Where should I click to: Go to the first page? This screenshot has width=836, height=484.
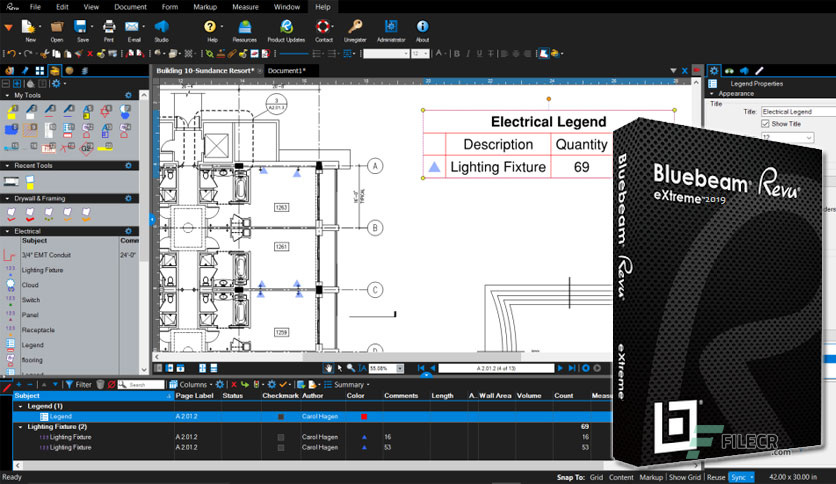(x=421, y=368)
